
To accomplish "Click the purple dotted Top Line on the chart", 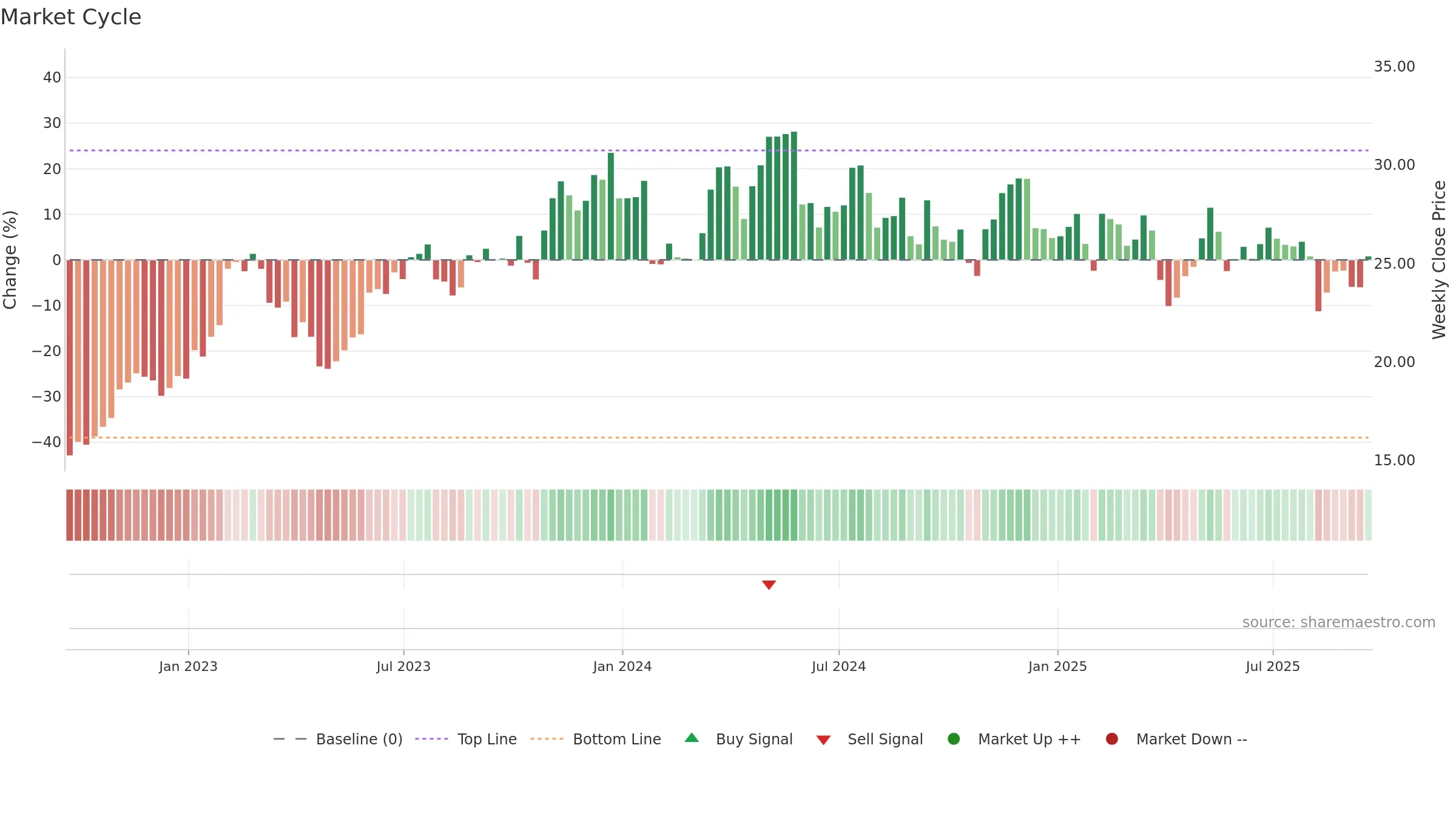I will pos(719,150).
